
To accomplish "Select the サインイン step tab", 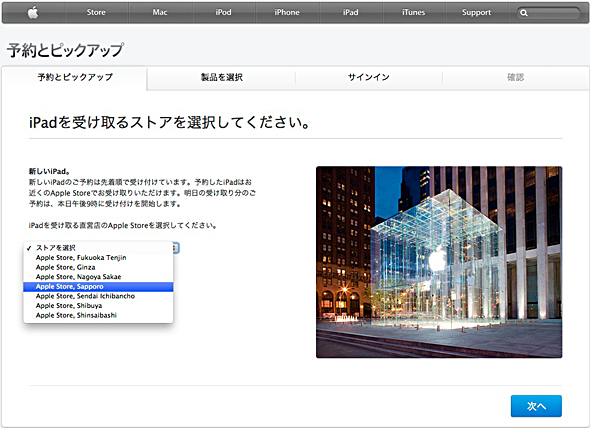I will point(368,78).
